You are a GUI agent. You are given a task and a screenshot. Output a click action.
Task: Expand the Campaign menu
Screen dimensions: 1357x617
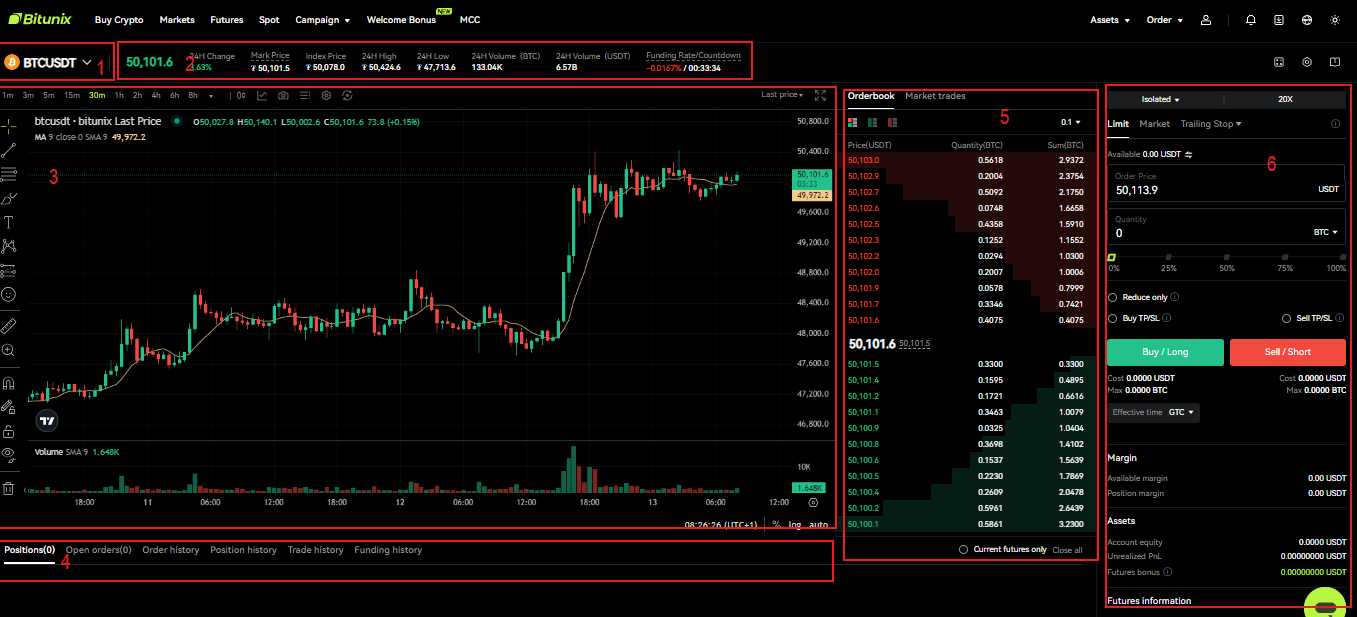click(x=323, y=20)
